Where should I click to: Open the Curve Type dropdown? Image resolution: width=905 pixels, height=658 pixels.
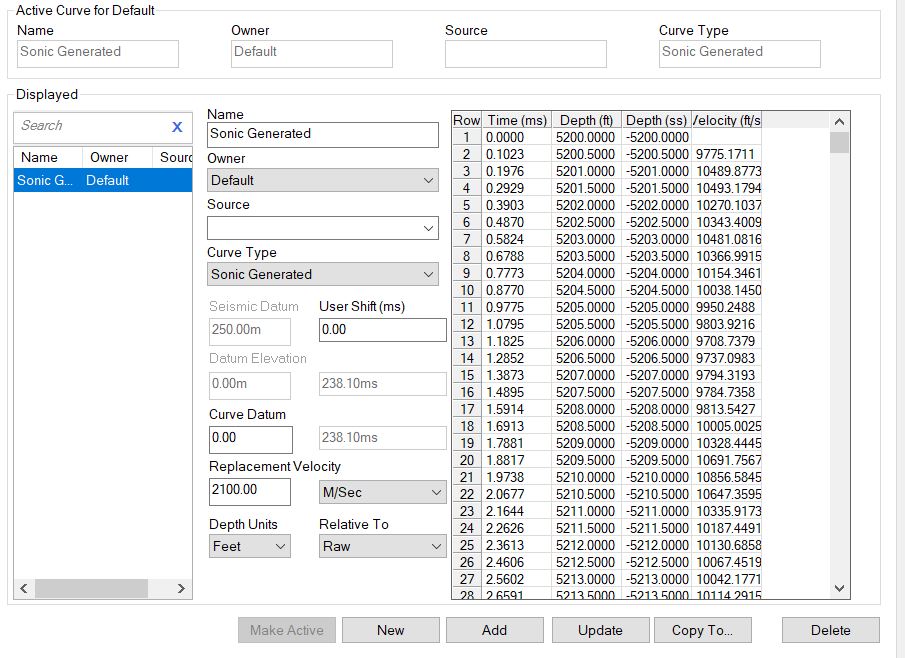(322, 274)
